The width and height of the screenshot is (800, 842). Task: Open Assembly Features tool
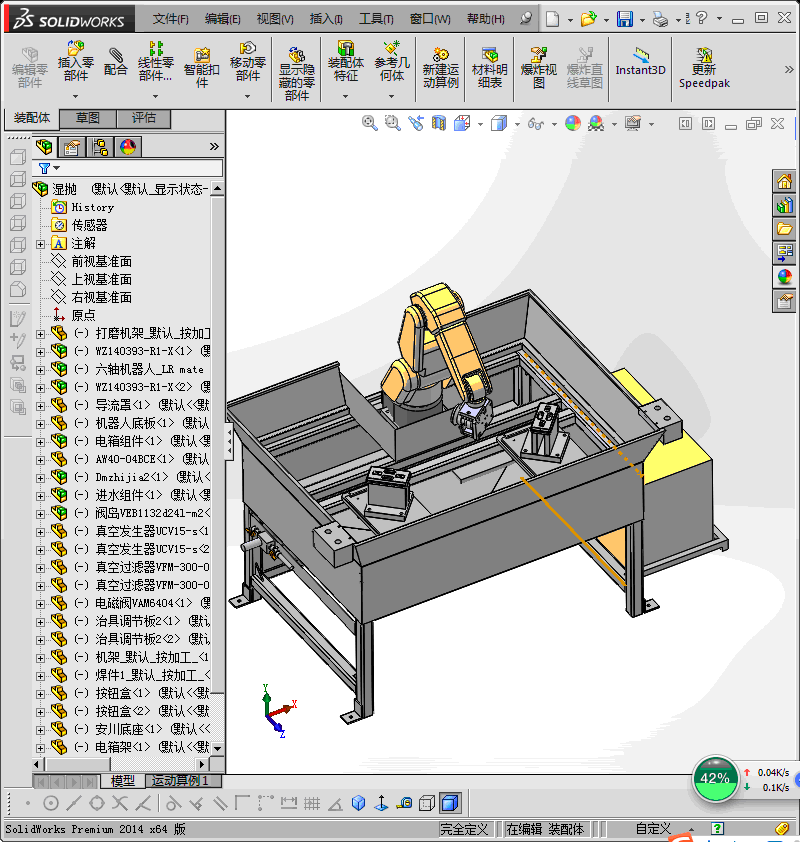345,62
